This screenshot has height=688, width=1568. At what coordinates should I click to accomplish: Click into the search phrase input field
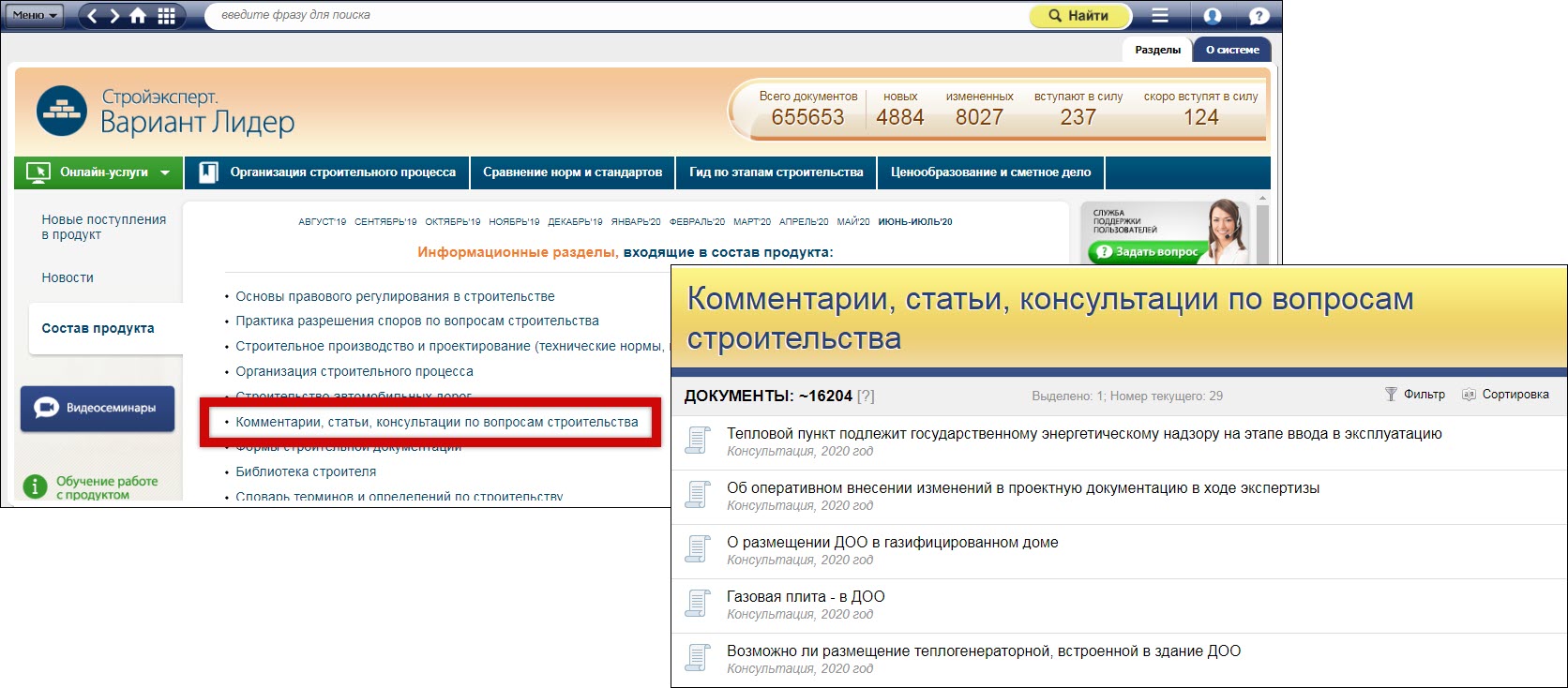610,16
